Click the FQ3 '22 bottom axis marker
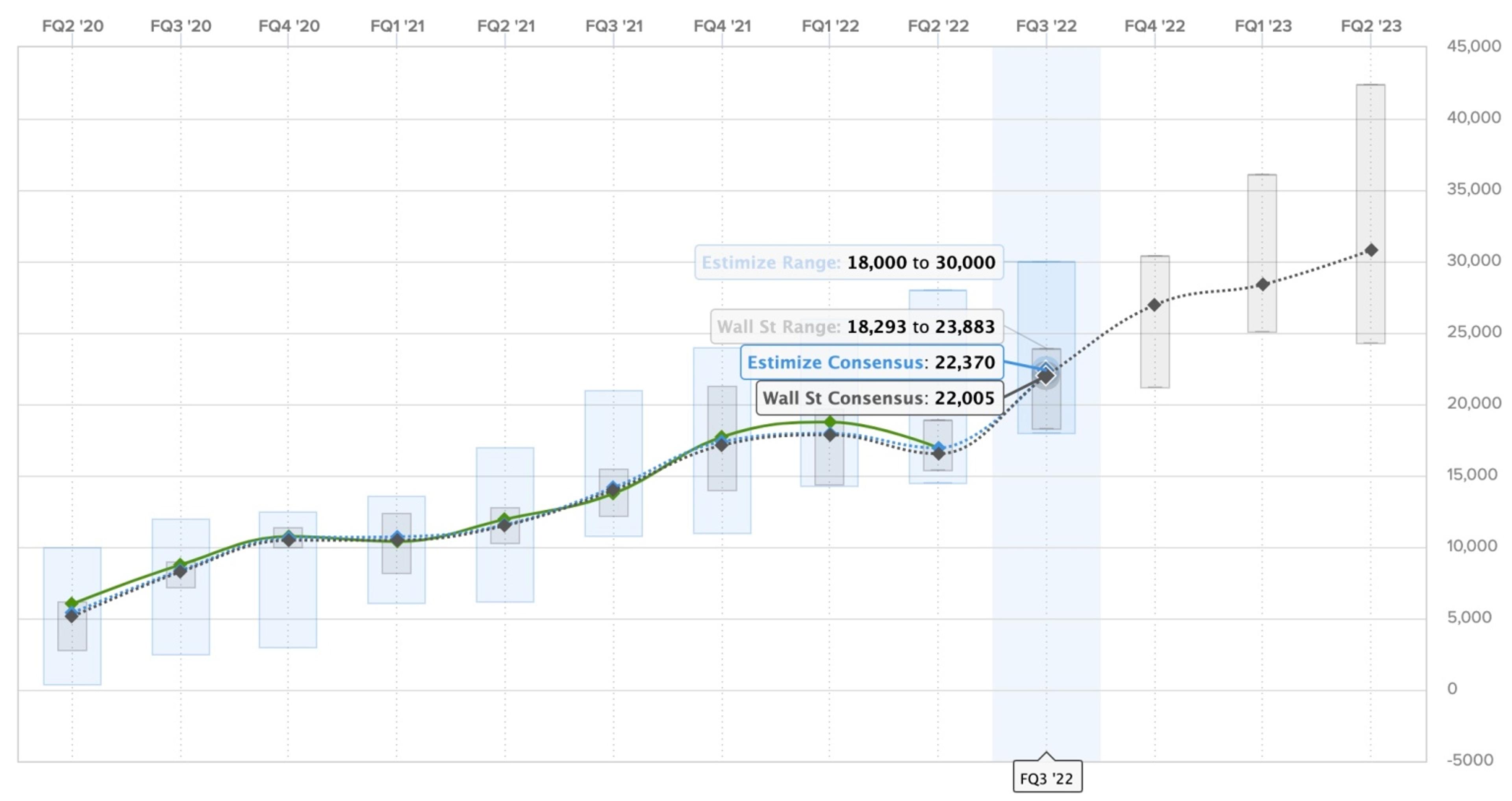The image size is (1512, 801). (x=1047, y=778)
